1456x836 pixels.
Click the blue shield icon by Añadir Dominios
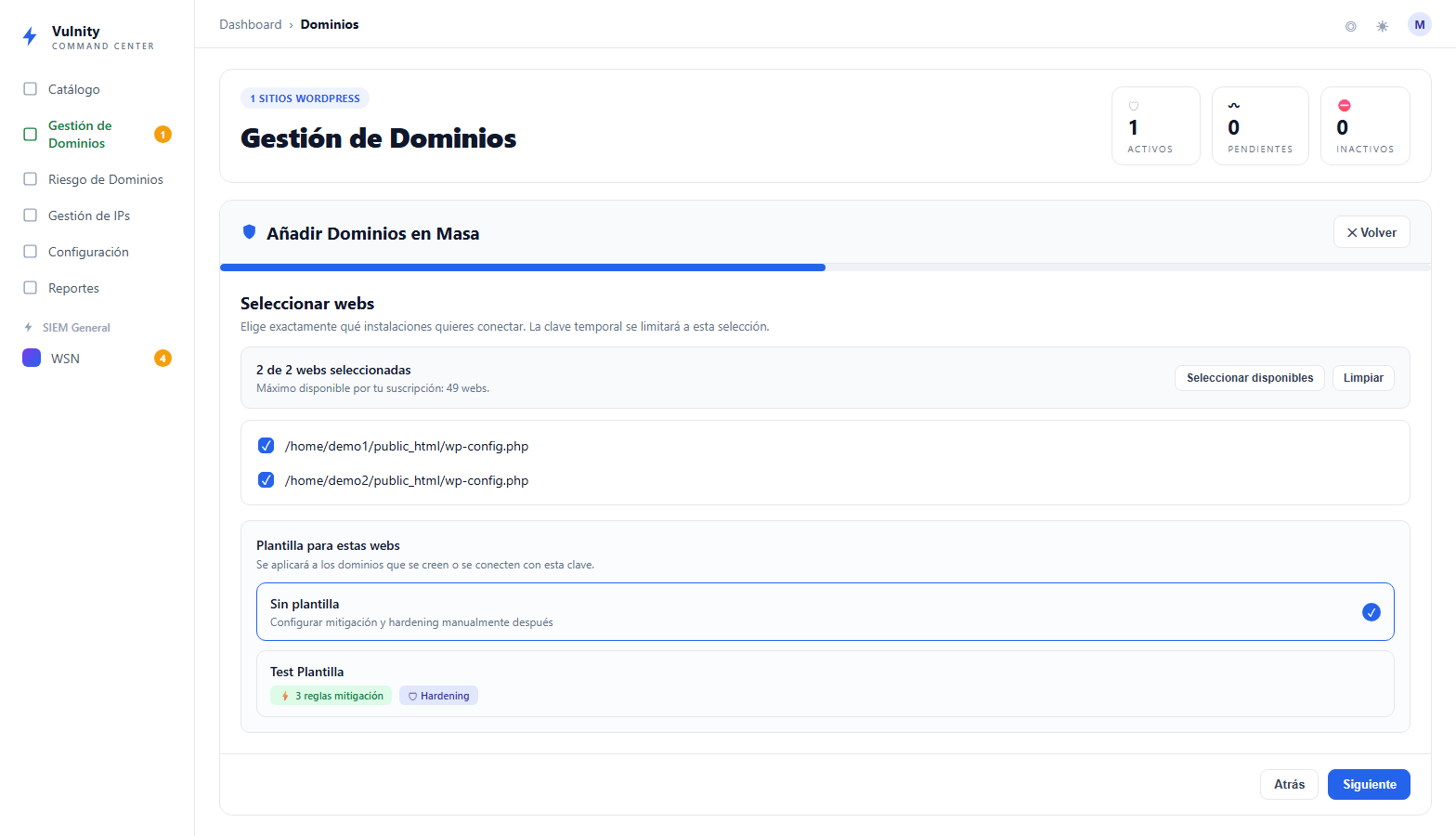[249, 232]
